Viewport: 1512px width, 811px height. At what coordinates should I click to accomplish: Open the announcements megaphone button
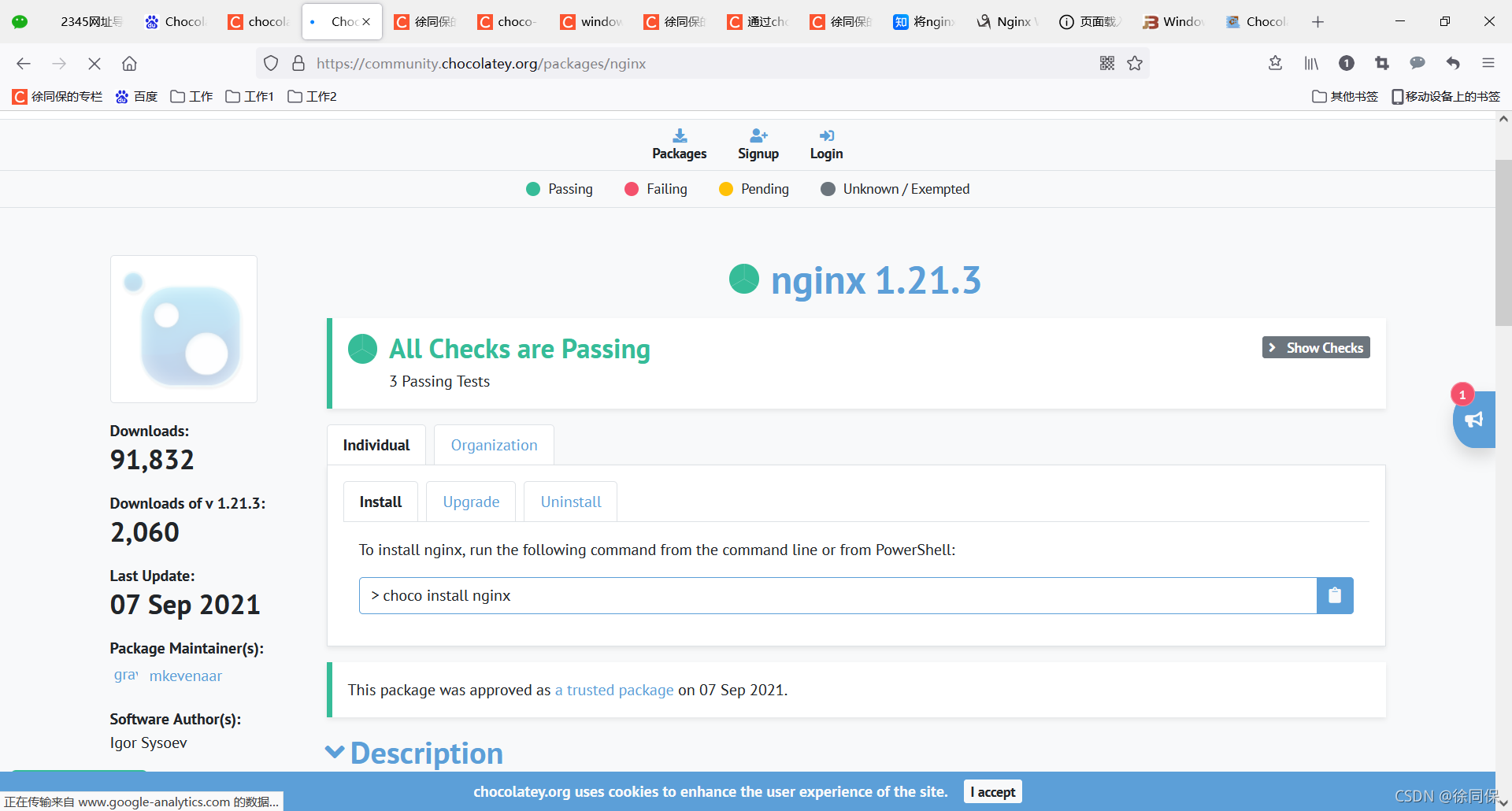click(1474, 420)
